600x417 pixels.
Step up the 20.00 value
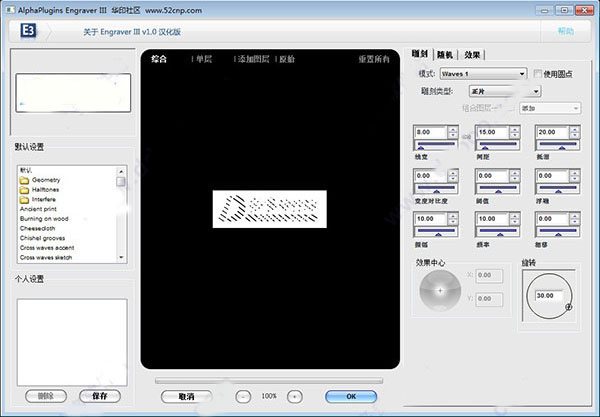[x=575, y=130]
